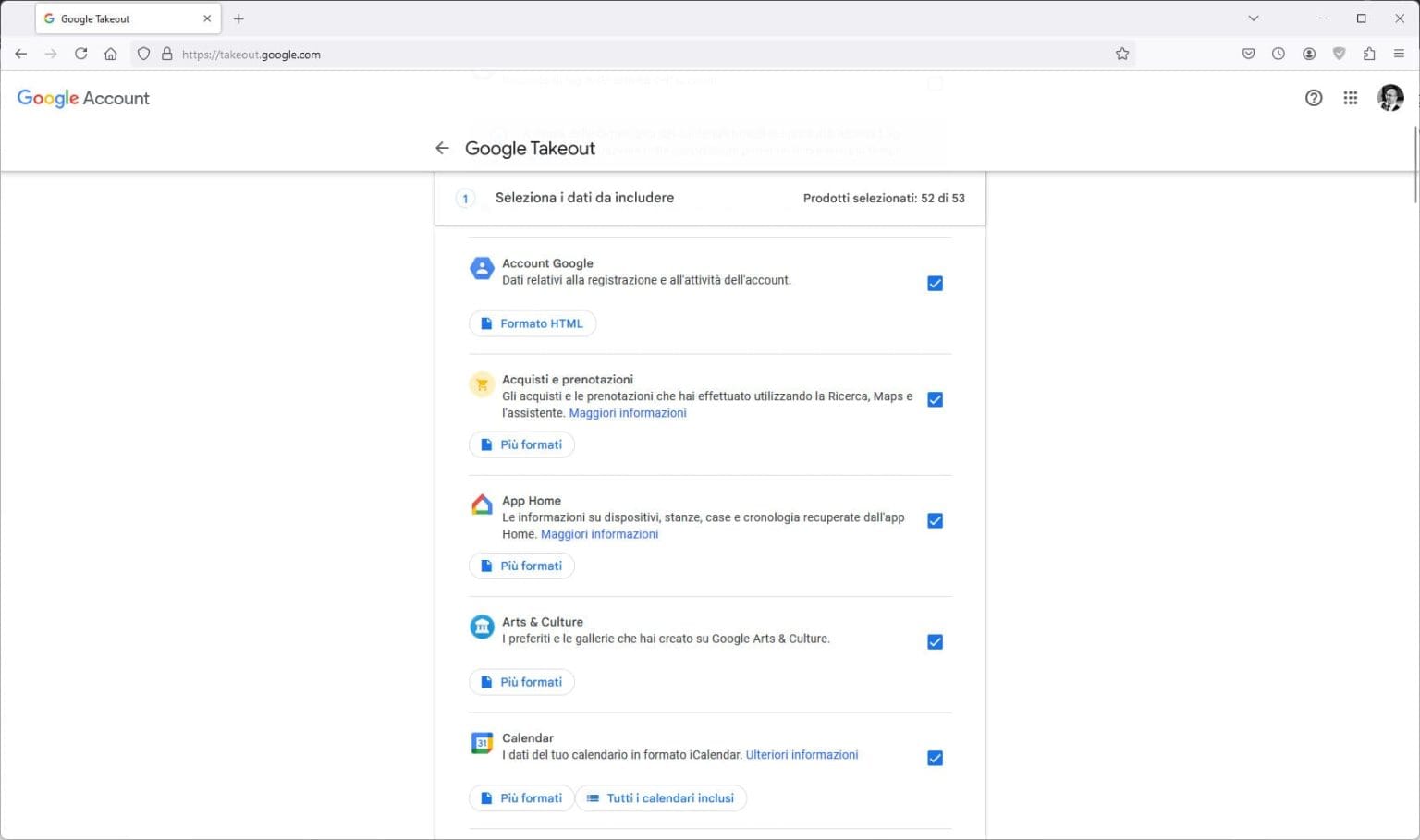
Task: Bookmark this page with the star
Action: coord(1122,55)
